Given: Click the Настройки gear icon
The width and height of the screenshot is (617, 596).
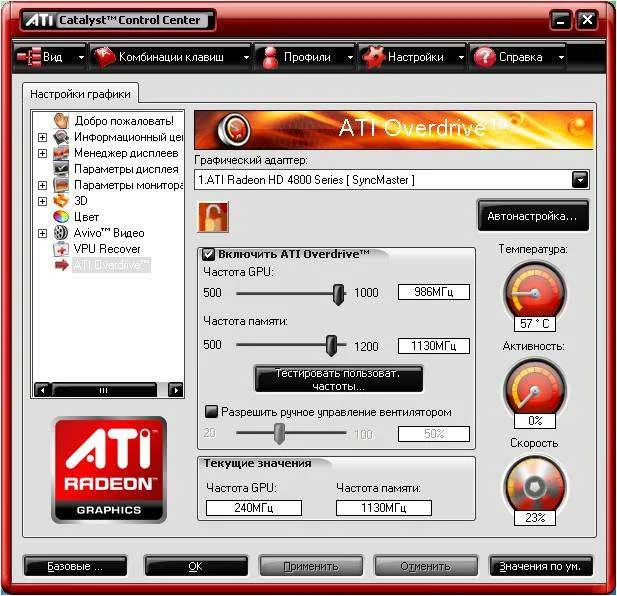Looking at the screenshot, I should pos(372,57).
